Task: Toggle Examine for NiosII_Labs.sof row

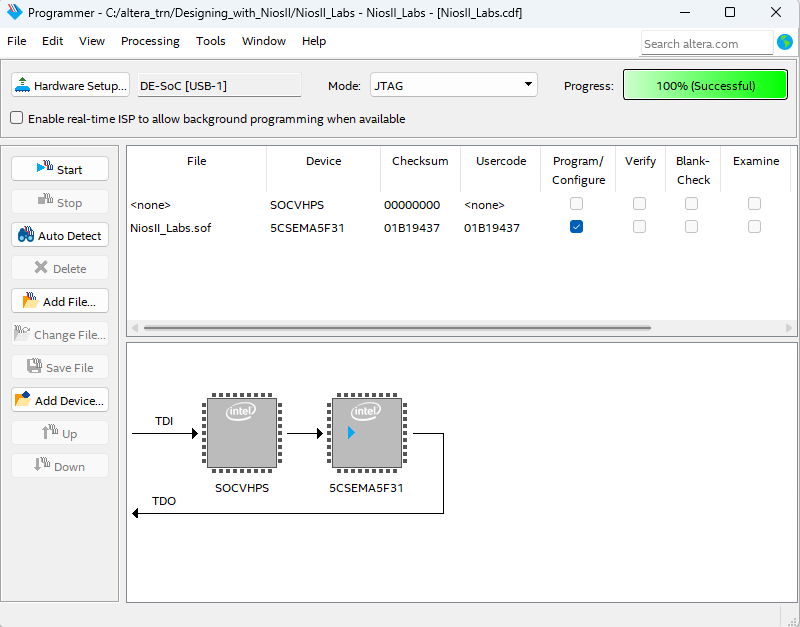Action: [x=754, y=227]
